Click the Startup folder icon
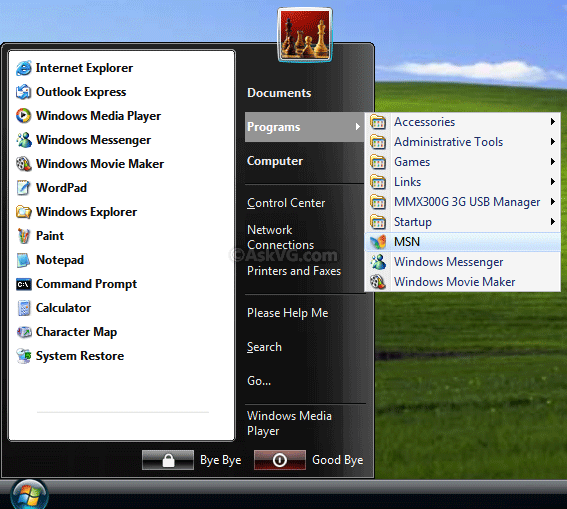Screen dimensions: 567x509 378,222
